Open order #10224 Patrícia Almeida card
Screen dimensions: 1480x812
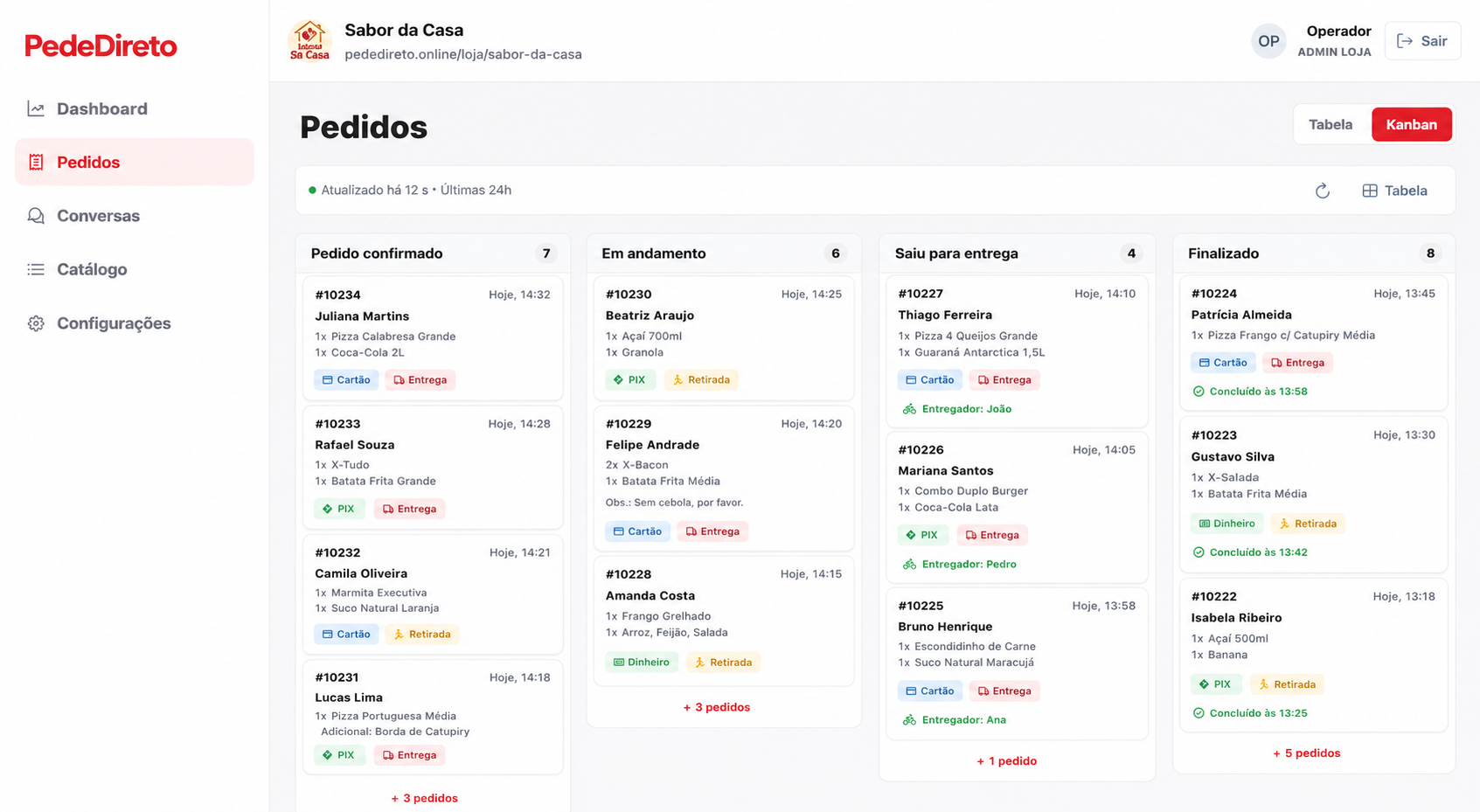[x=1313, y=344]
